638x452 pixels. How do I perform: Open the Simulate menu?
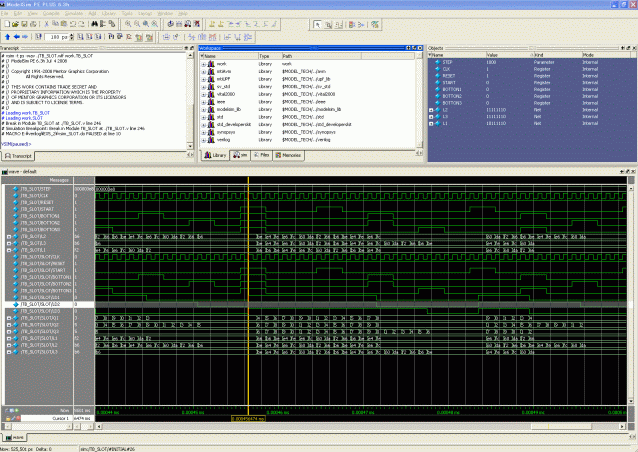point(74,13)
